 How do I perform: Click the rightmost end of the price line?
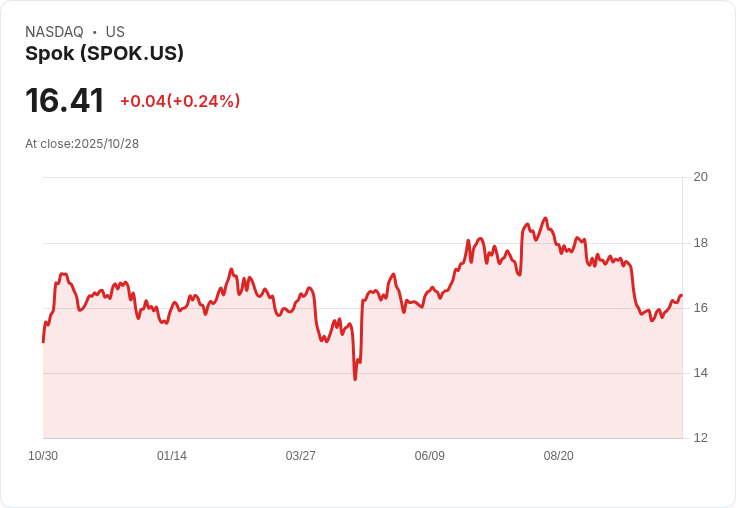(681, 295)
